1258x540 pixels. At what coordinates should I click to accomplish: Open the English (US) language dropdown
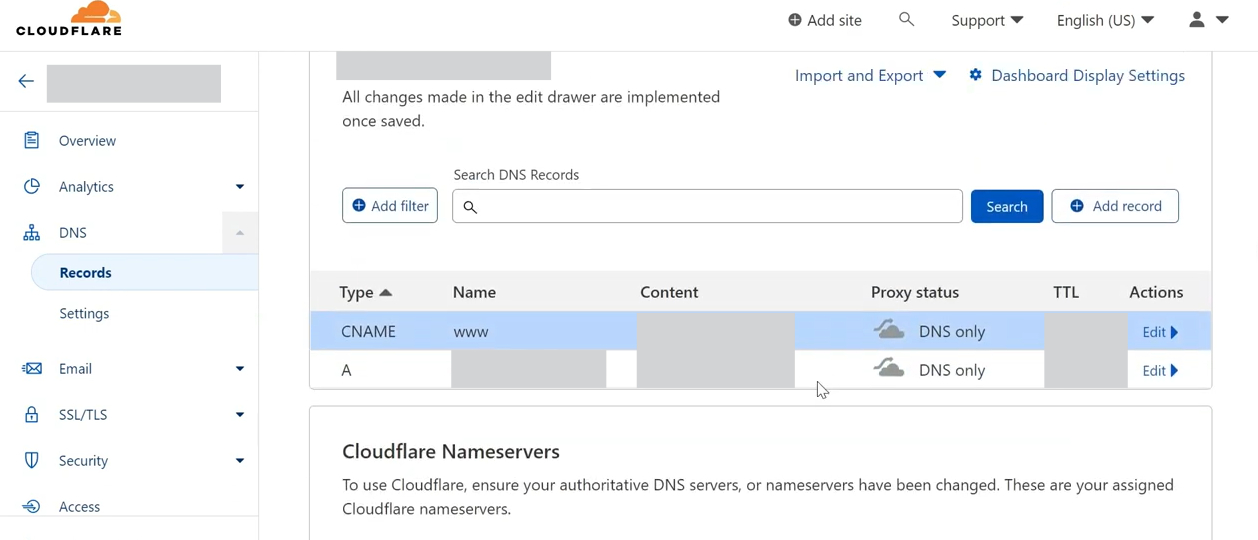tap(1105, 20)
